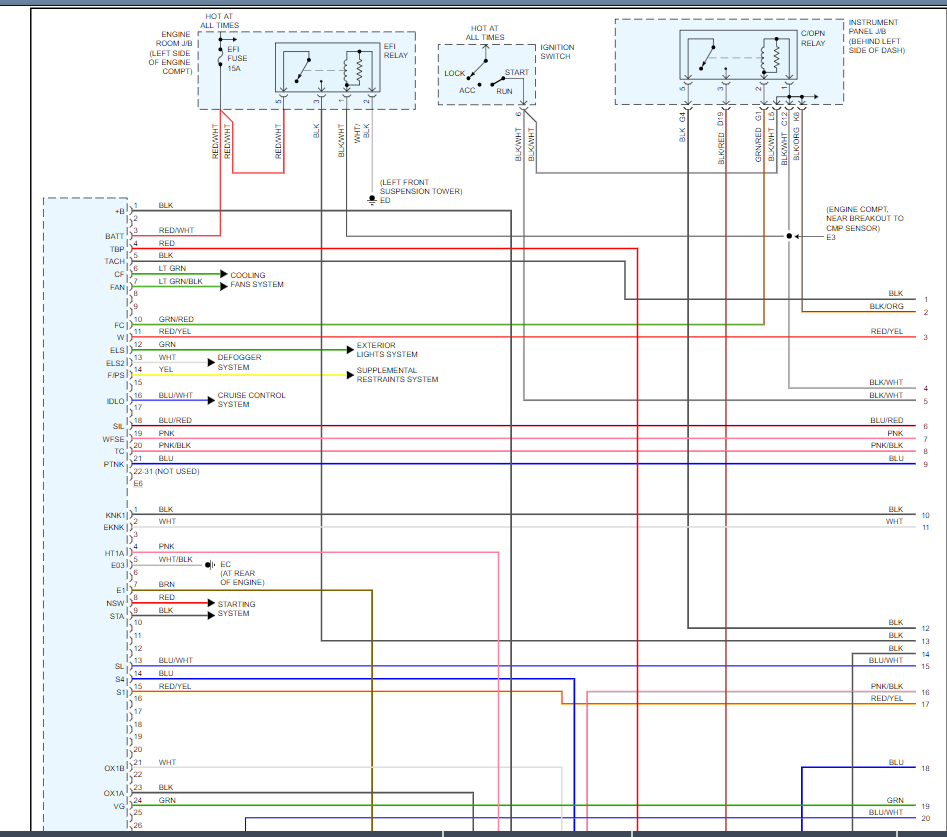The image size is (947, 837).
Task: Select the STA terminal label
Action: tap(117, 616)
